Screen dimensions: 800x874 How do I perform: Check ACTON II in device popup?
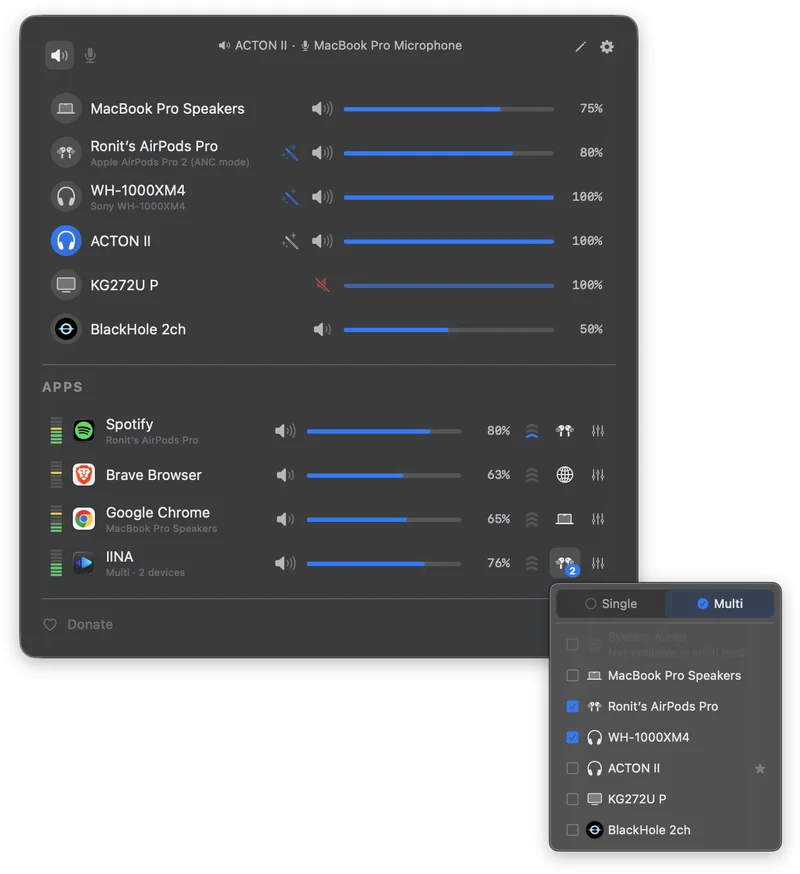pyautogui.click(x=573, y=768)
